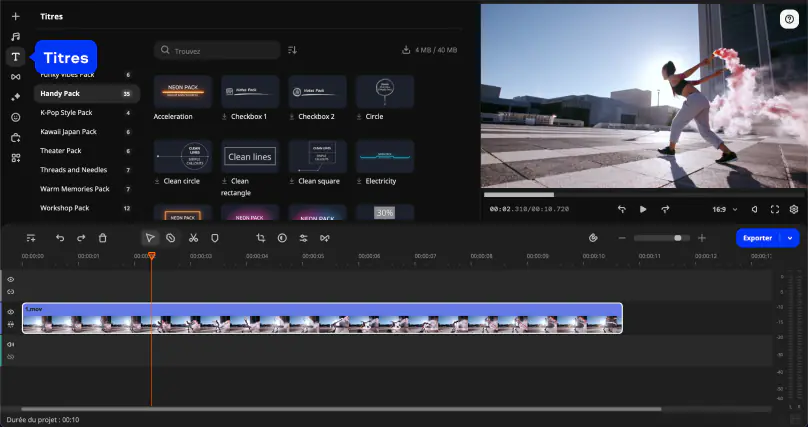Enter fullscreen preview mode
Image resolution: width=808 pixels, height=427 pixels.
click(775, 209)
